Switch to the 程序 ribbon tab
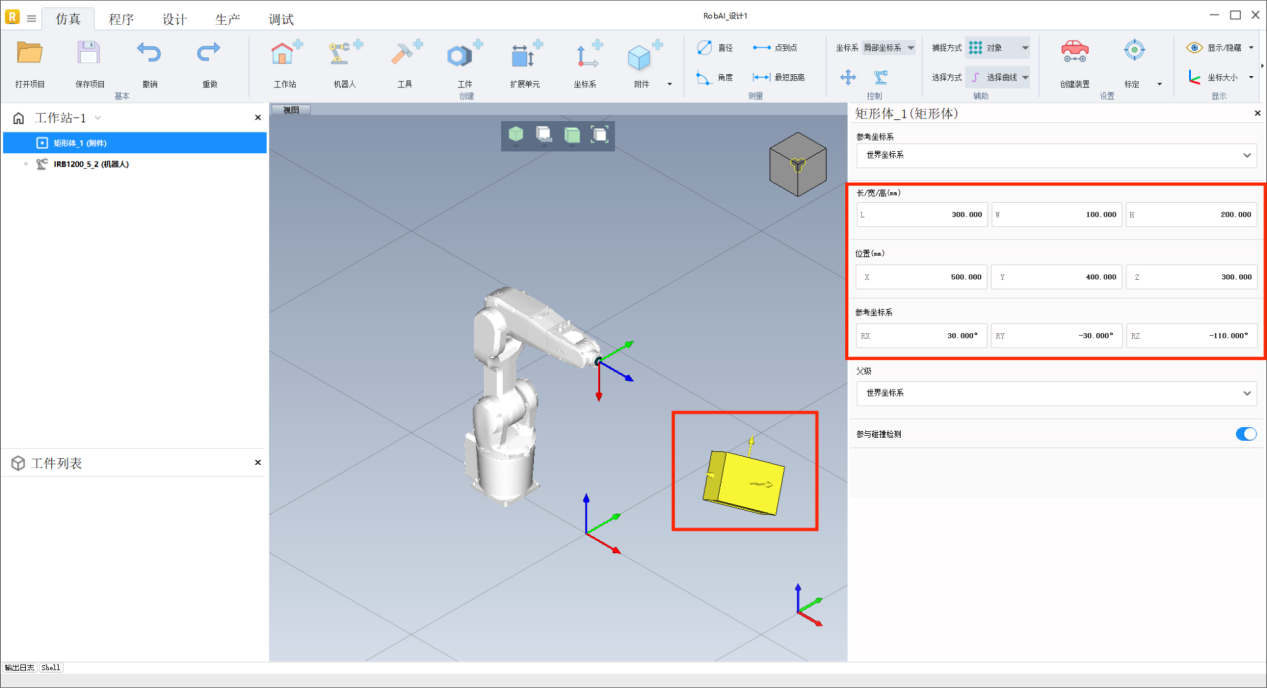Screen dimensions: 1267x688 point(121,19)
